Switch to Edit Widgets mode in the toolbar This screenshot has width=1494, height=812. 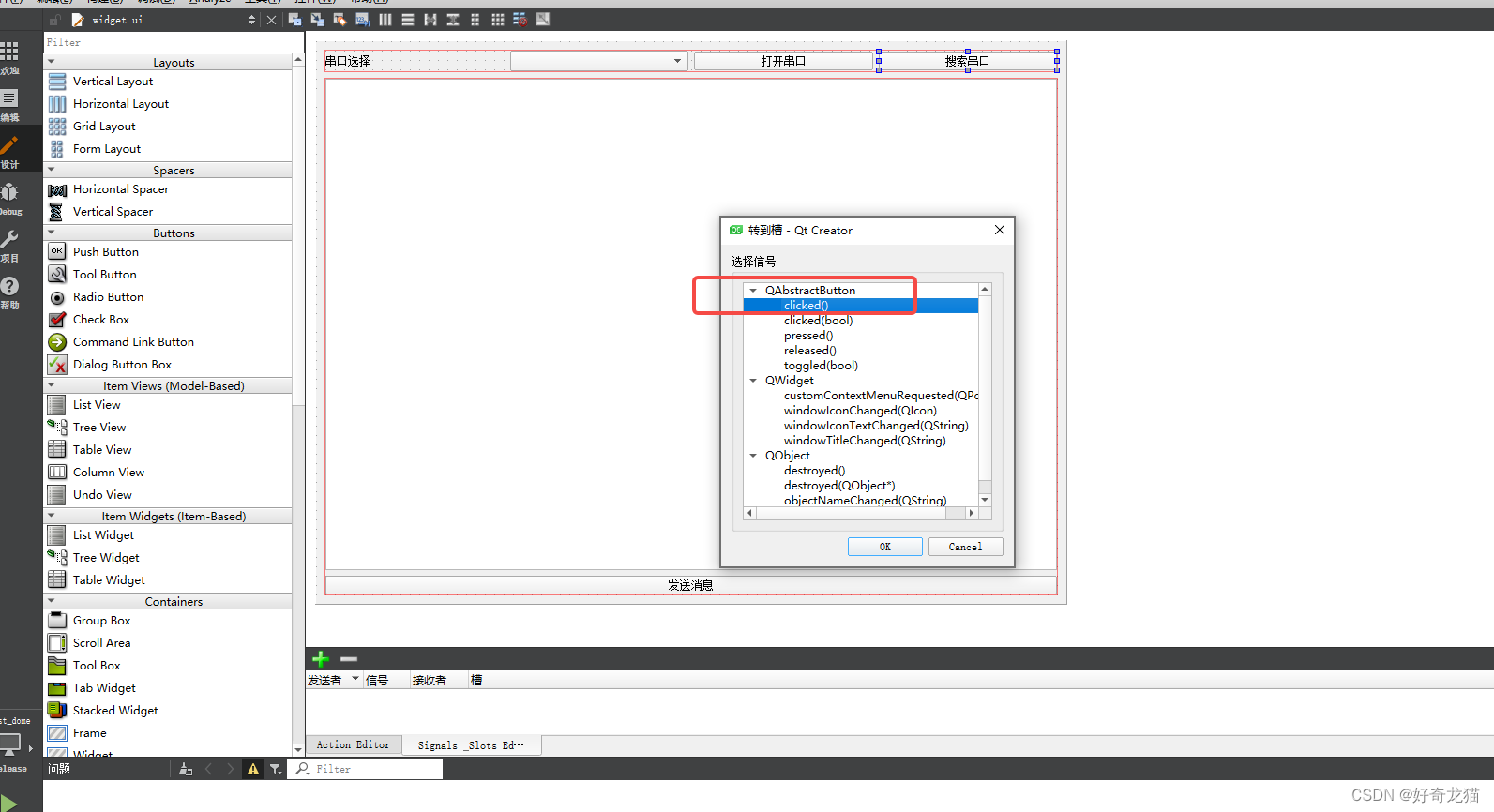coord(294,20)
